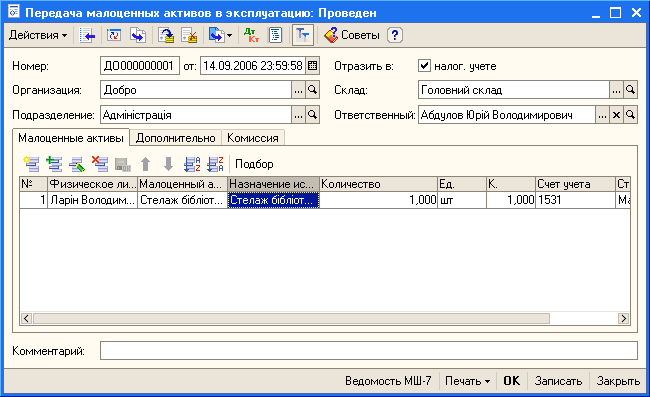
Task: Add a new table row icon
Action: pos(32,164)
